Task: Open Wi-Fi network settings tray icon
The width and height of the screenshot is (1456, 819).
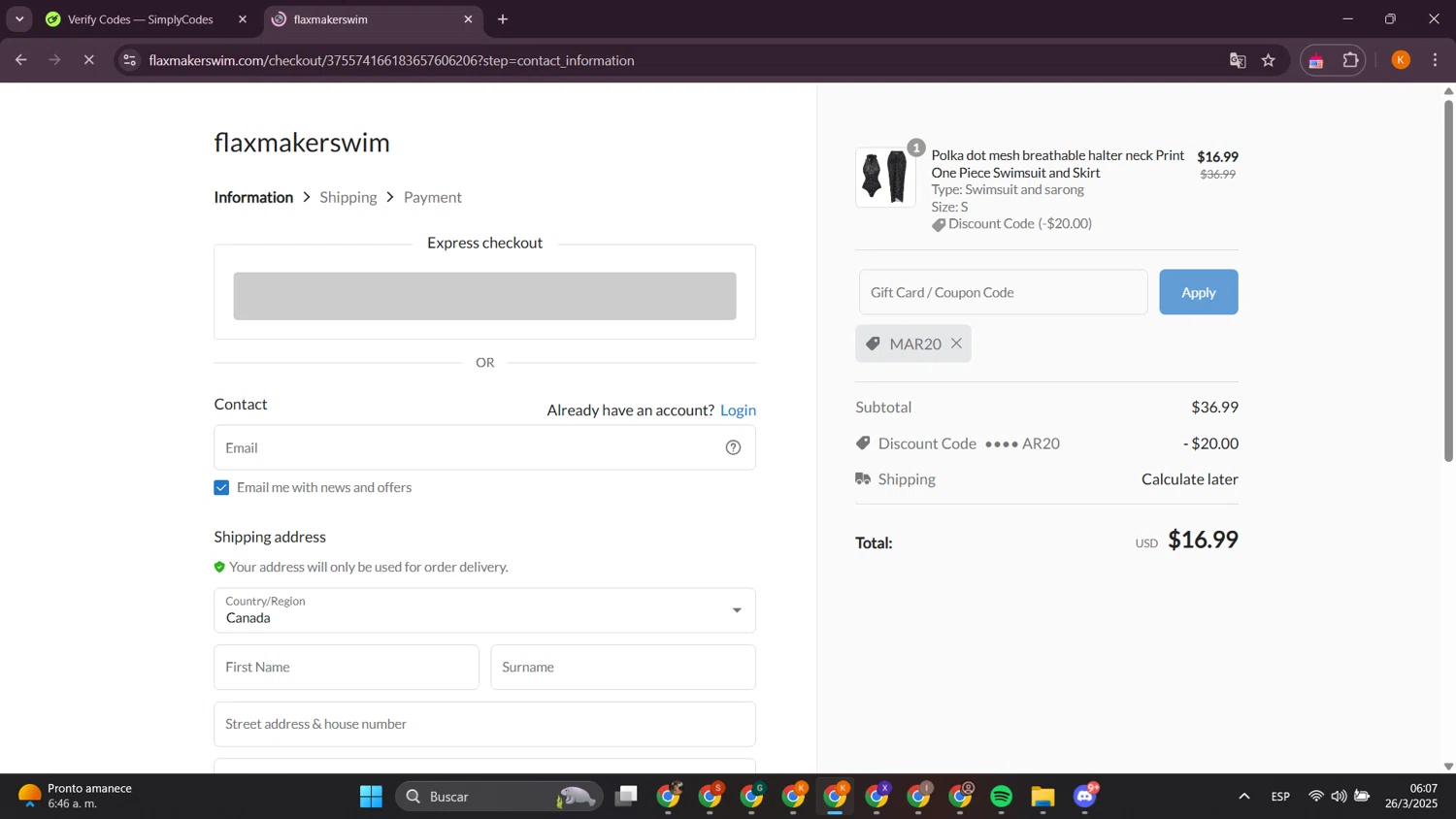Action: click(x=1316, y=797)
